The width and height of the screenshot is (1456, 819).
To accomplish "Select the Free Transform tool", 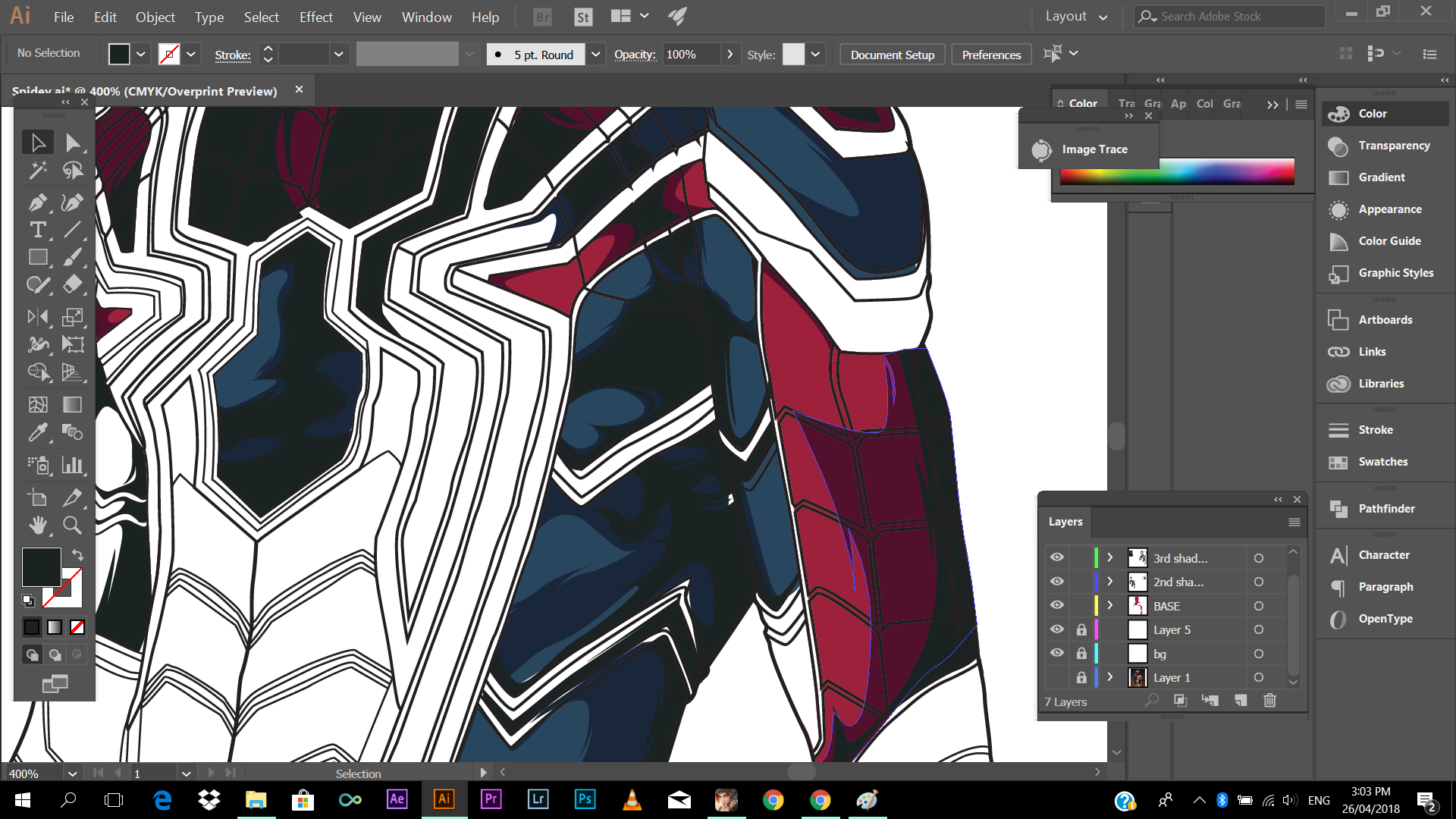I will pos(73,345).
